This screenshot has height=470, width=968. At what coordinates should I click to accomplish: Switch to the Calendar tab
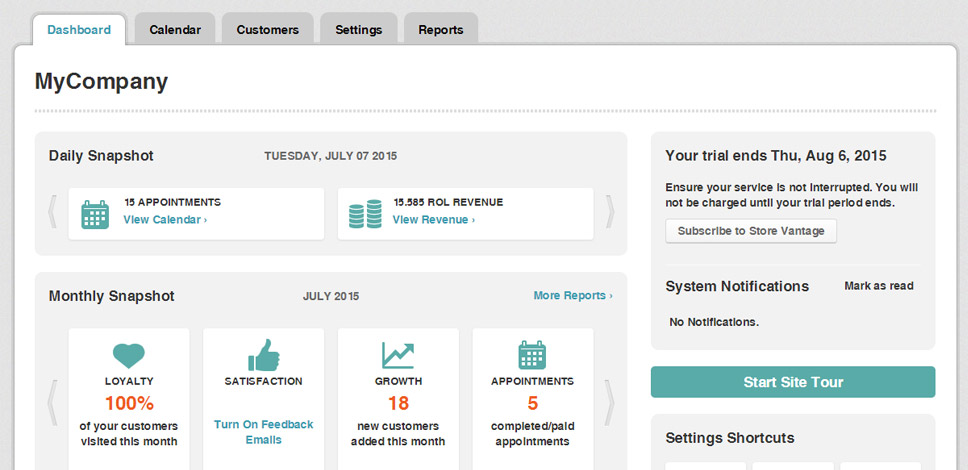click(175, 30)
